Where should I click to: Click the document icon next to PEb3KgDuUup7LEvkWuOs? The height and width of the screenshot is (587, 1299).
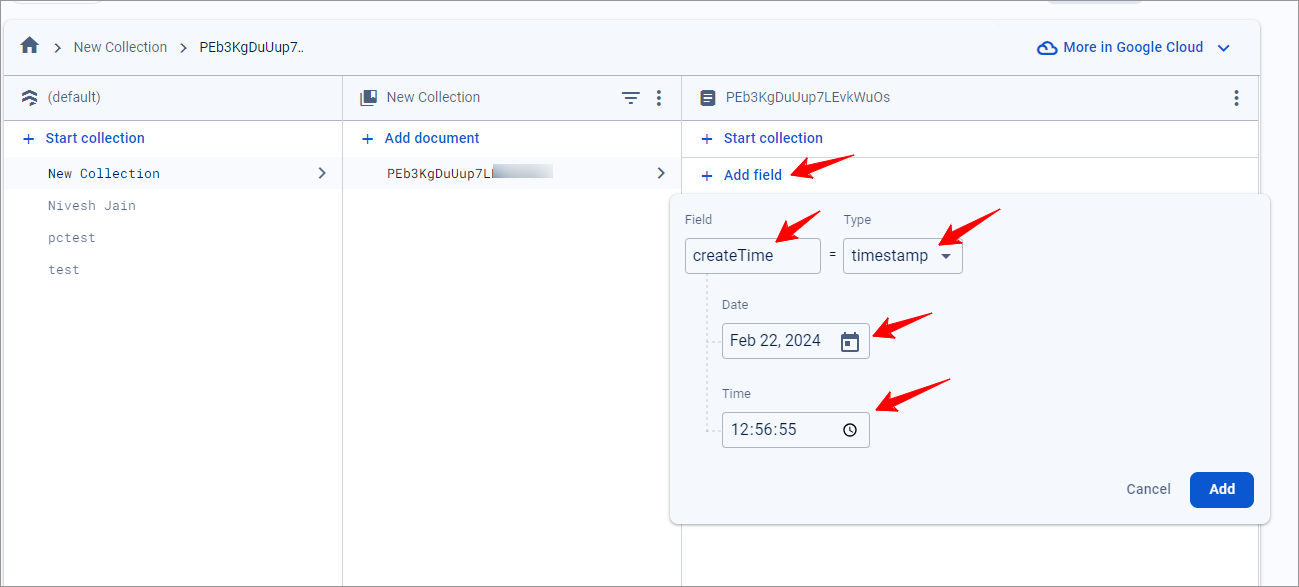tap(708, 98)
